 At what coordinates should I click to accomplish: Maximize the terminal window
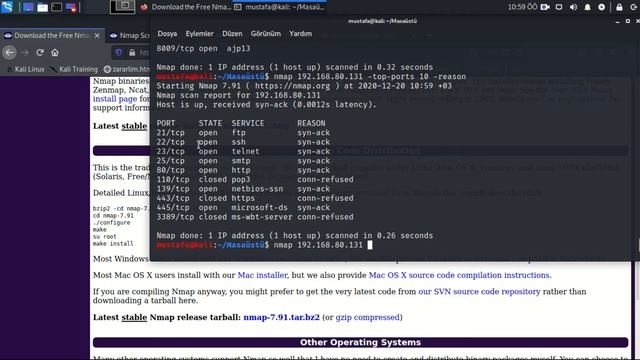pos(628,21)
